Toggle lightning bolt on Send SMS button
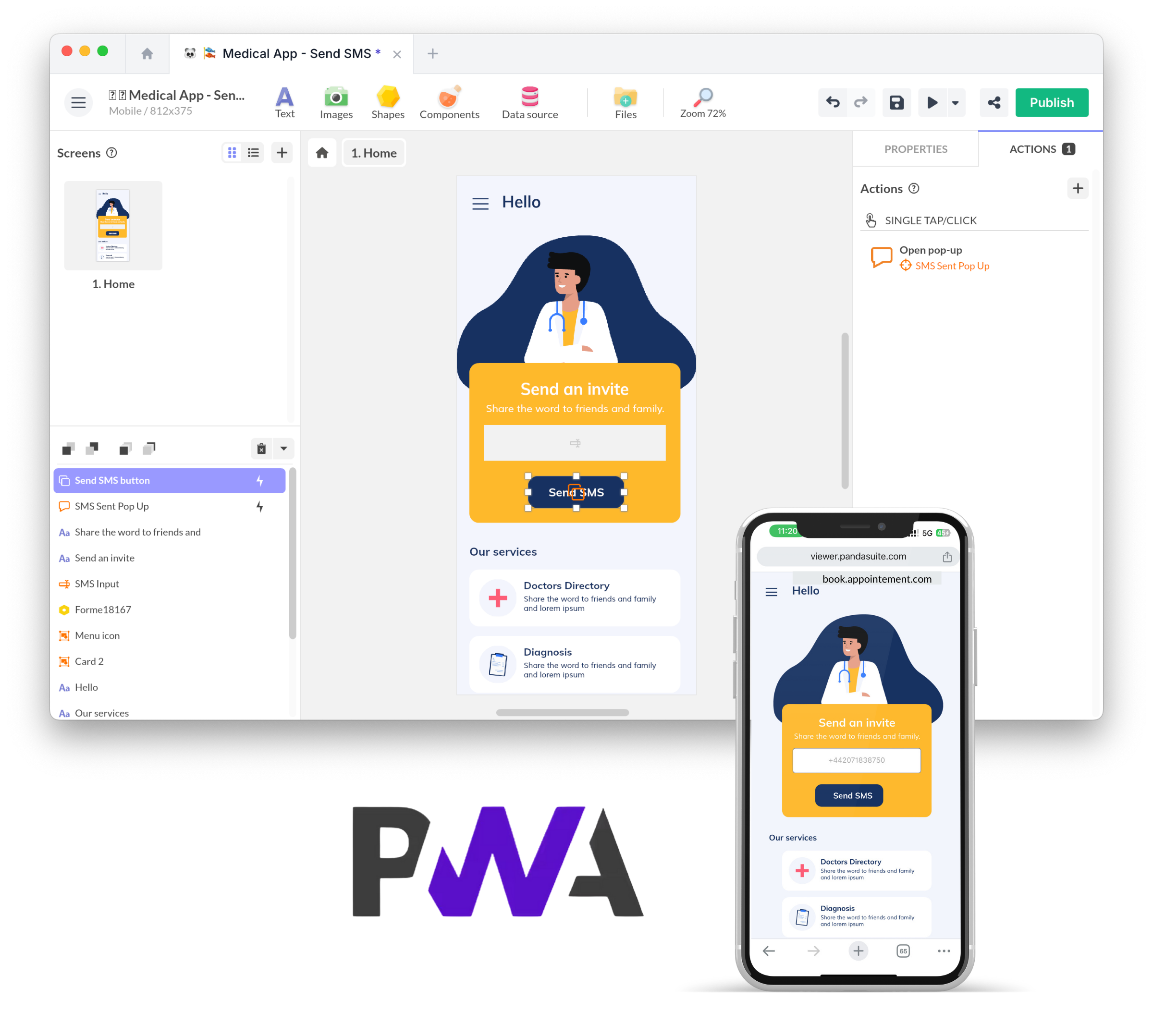Viewport: 1153px width, 1036px height. pos(260,480)
